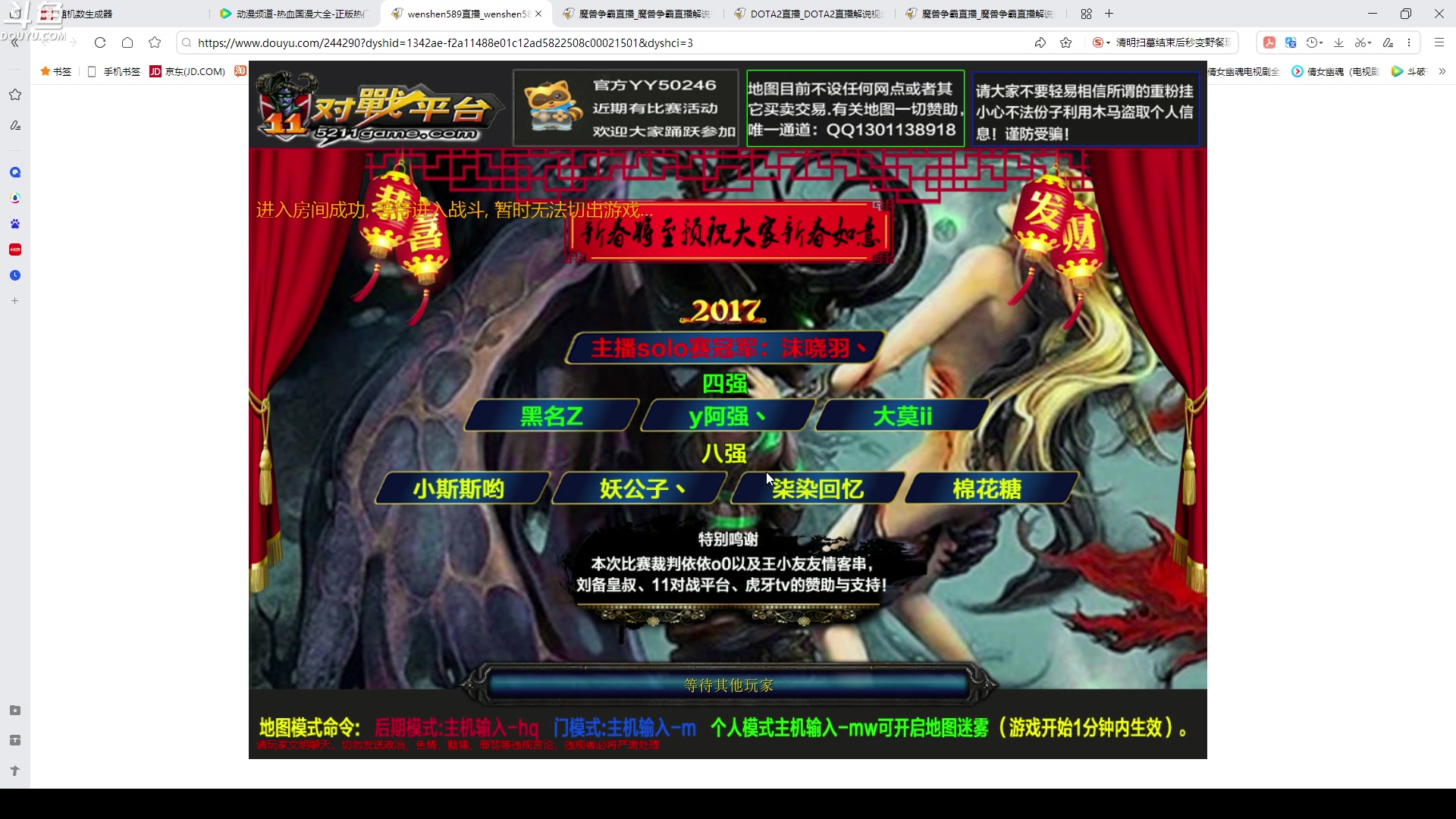Switch to the DOTA2直播 tab
Viewport: 1456px width, 819px height.
(x=809, y=14)
